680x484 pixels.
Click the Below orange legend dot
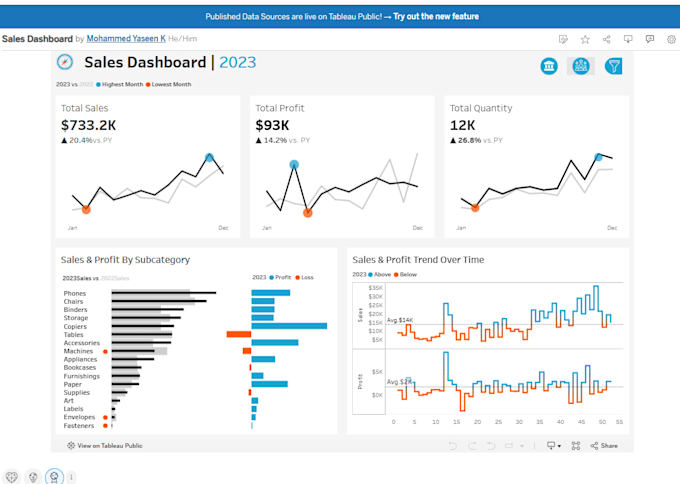[x=396, y=275]
